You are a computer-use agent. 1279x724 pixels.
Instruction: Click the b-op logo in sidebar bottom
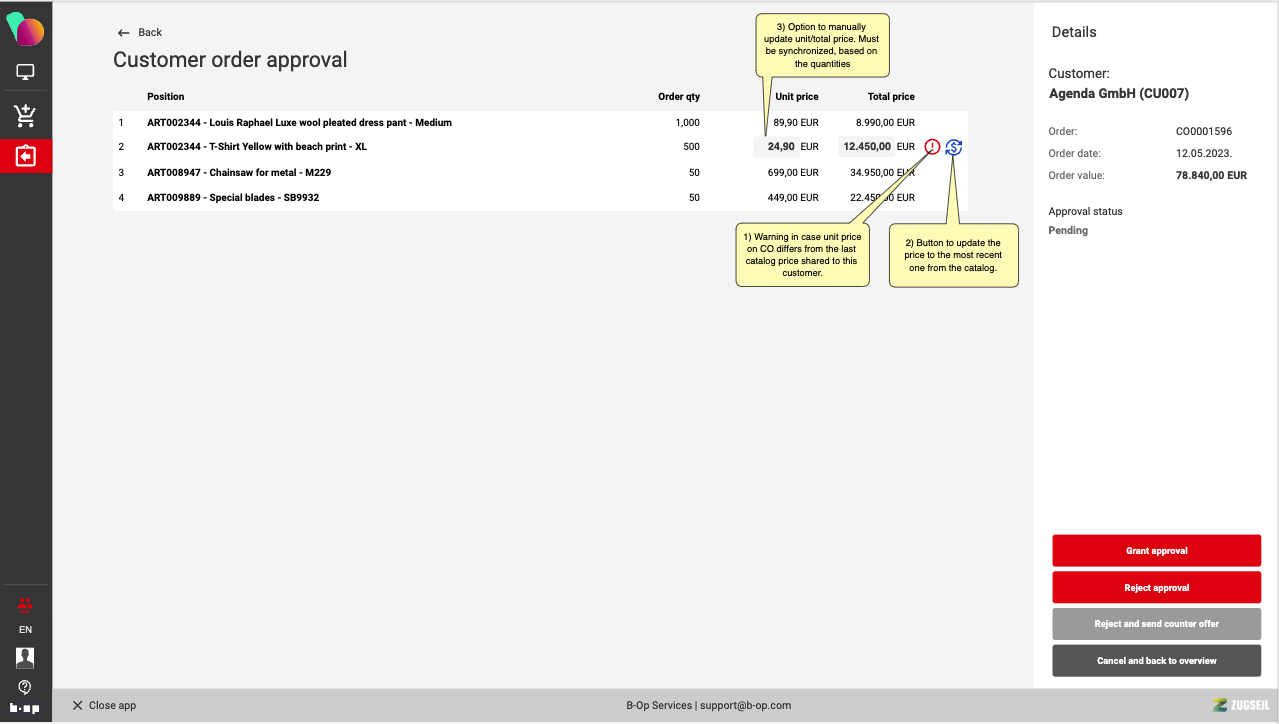click(x=26, y=709)
